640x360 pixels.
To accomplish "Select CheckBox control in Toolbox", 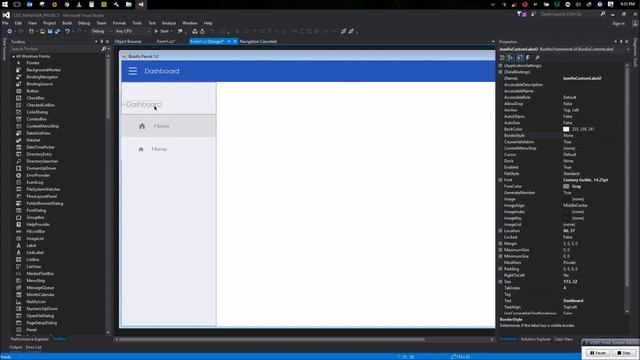I will 35,98.
